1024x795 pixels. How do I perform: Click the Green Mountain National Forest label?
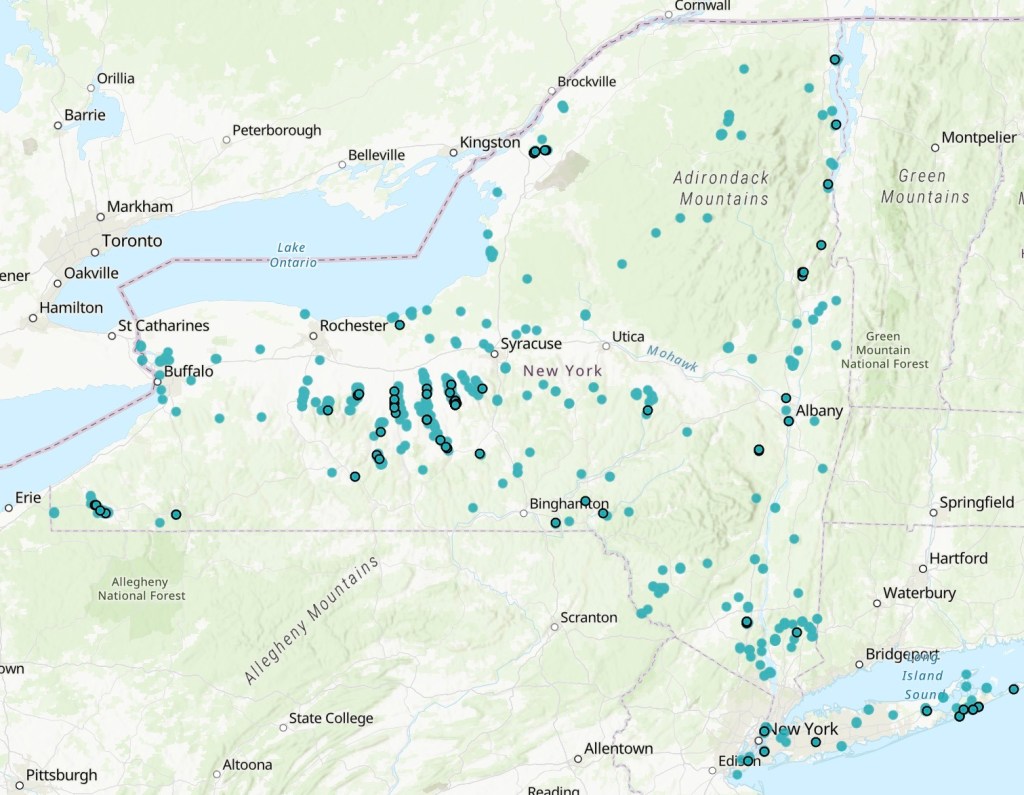[883, 350]
